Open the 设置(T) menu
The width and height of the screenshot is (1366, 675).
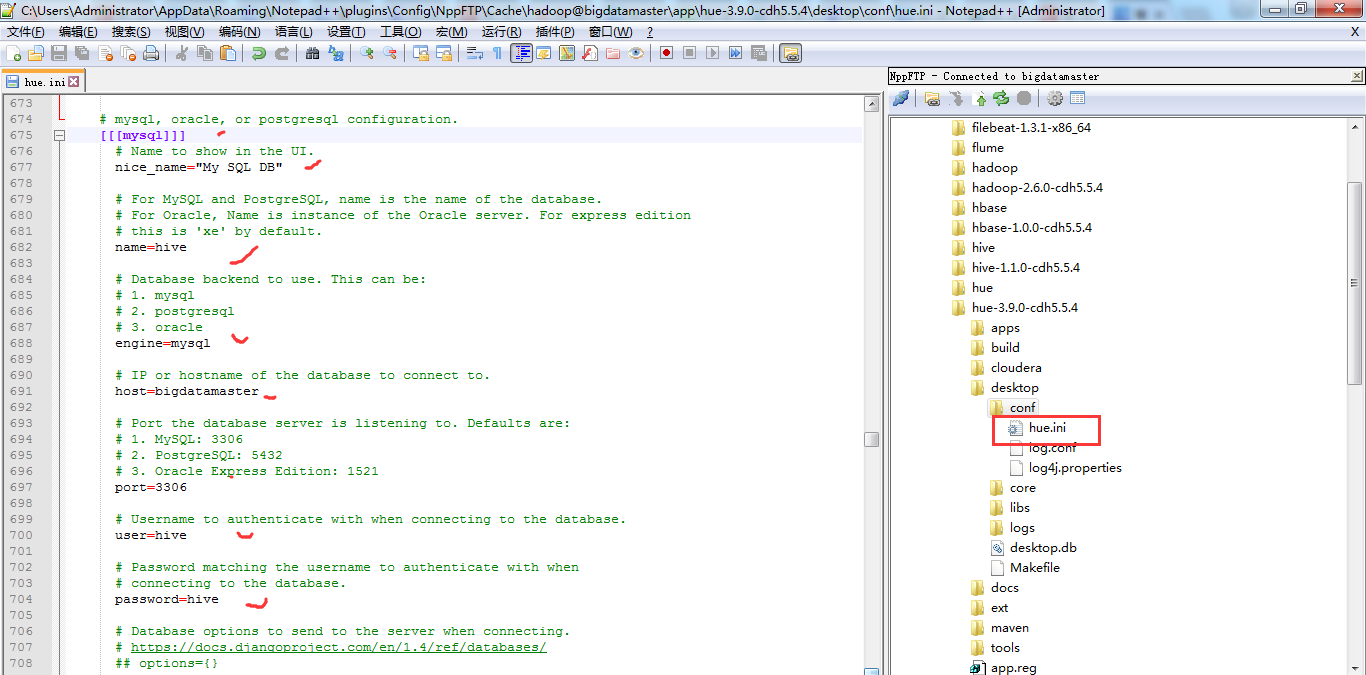pos(346,32)
